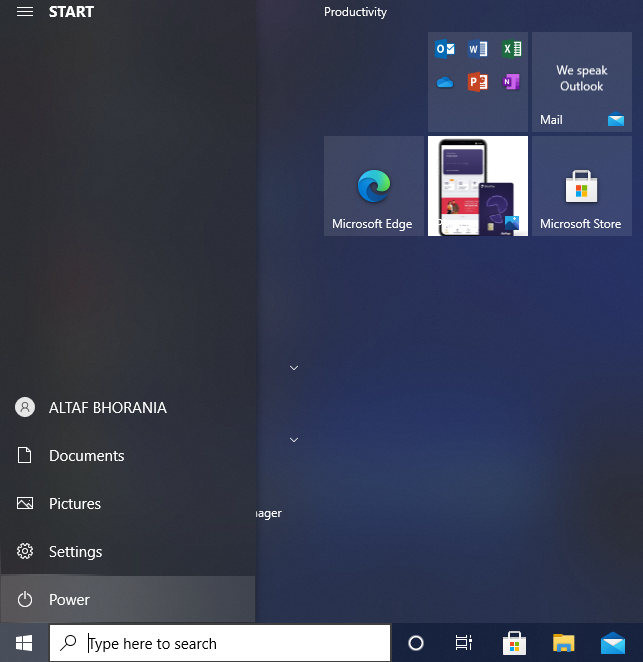Click the user avatar icon
This screenshot has height=662, width=643.
(25, 407)
